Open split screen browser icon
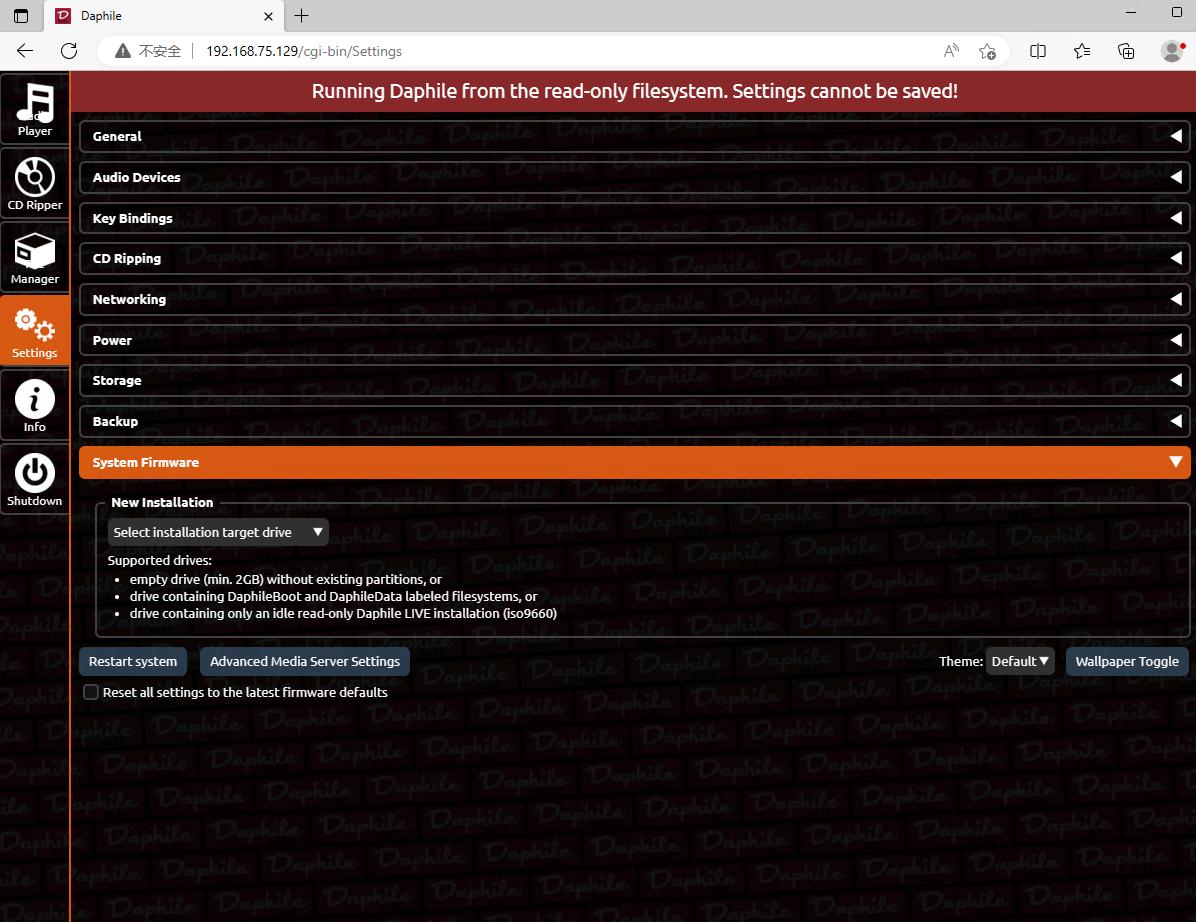This screenshot has width=1196, height=922. (1037, 51)
